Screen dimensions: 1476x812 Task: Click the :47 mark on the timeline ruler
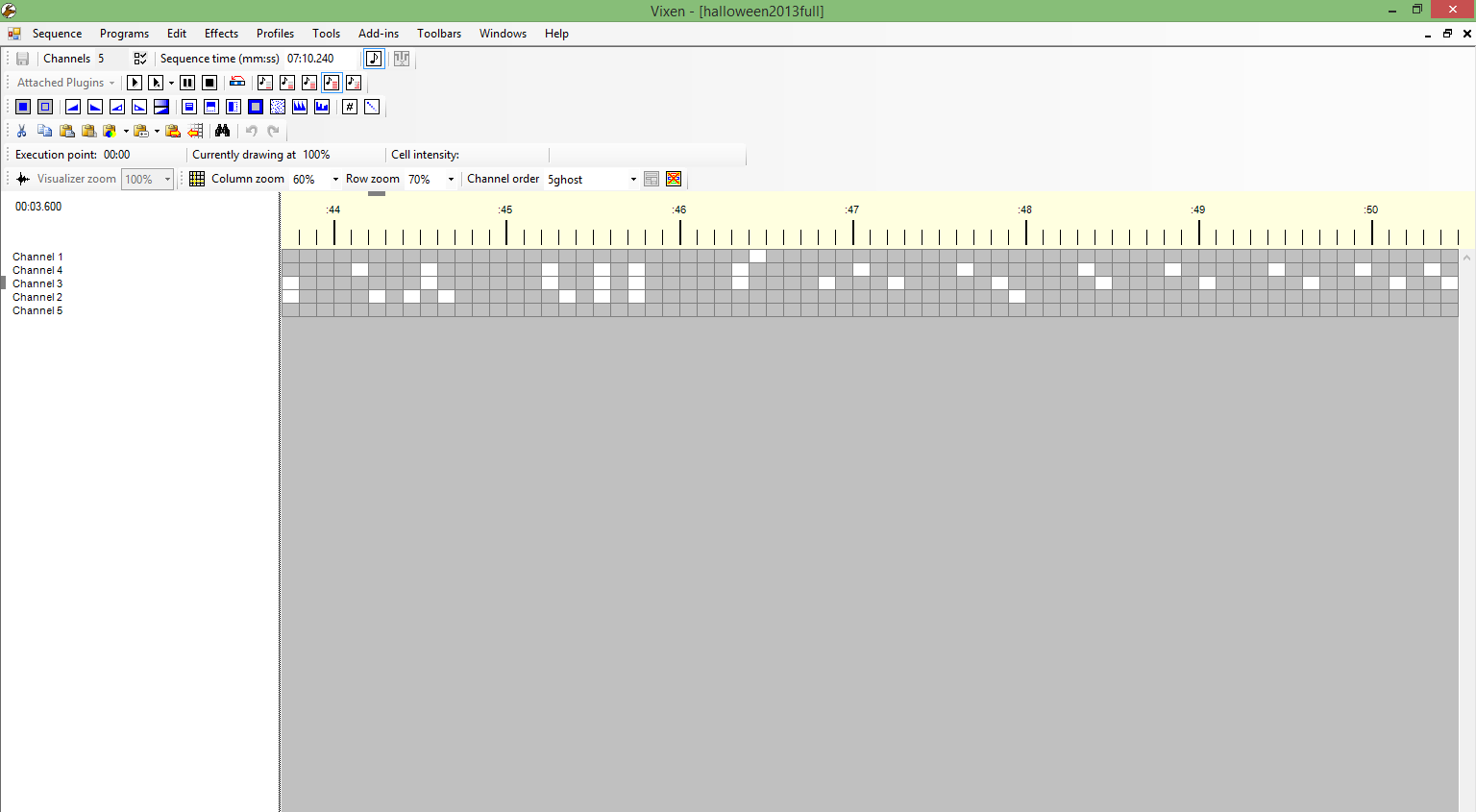coord(852,209)
